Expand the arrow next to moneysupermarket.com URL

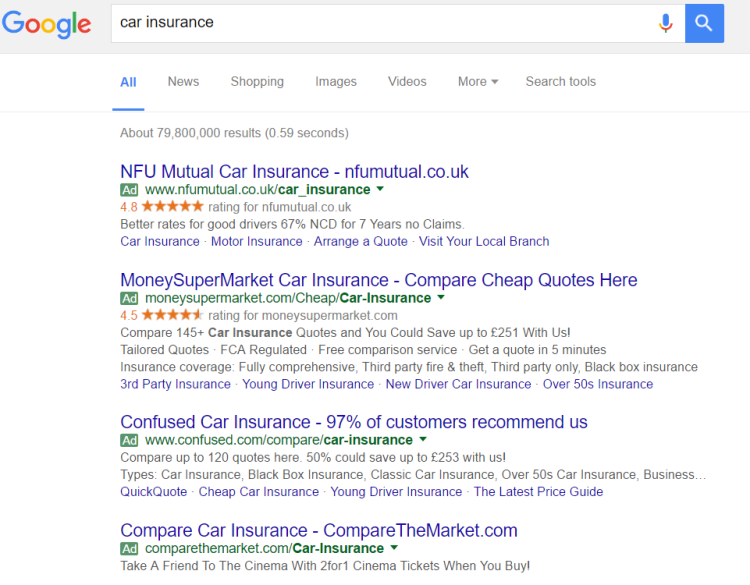coord(441,298)
